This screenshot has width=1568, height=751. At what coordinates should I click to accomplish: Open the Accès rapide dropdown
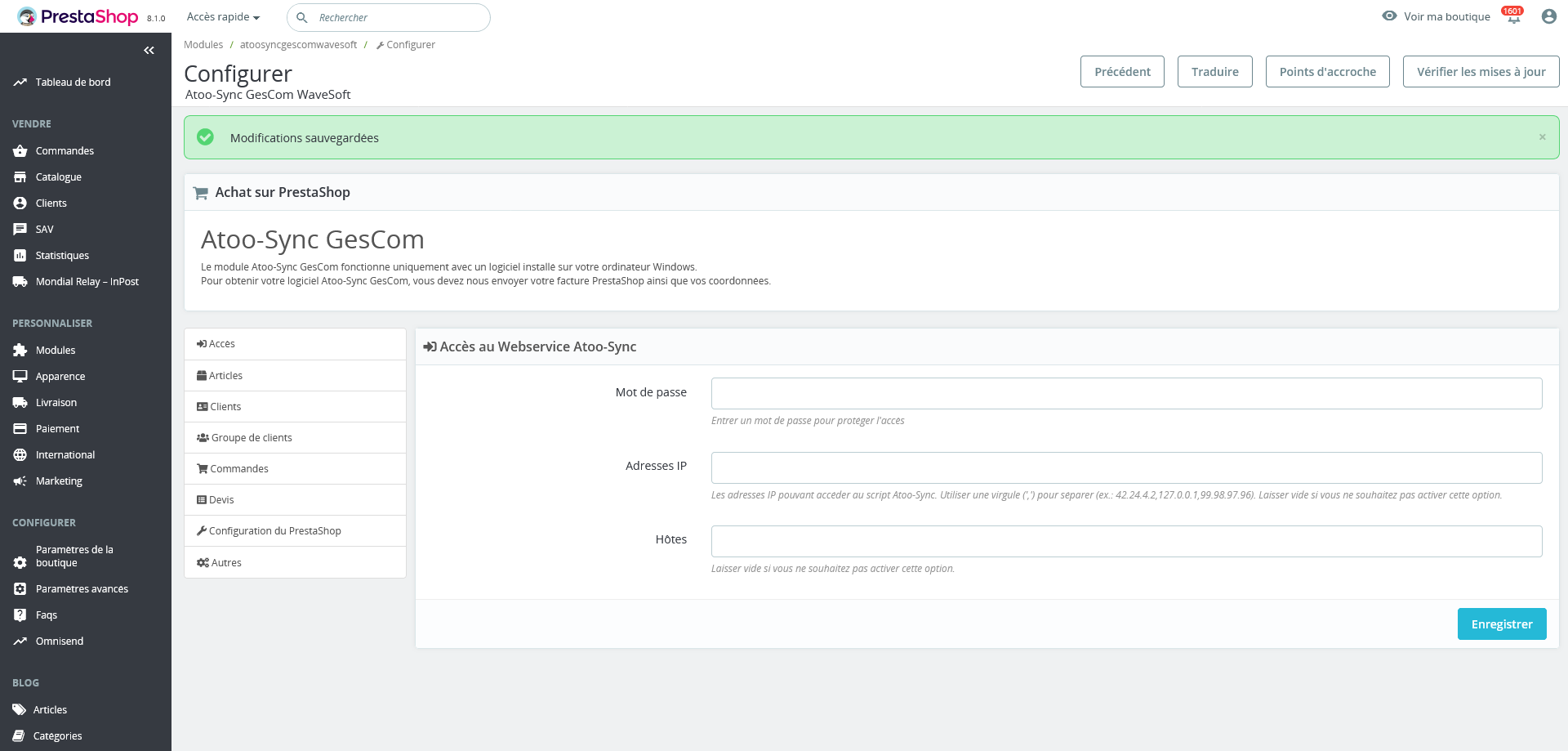pos(223,17)
